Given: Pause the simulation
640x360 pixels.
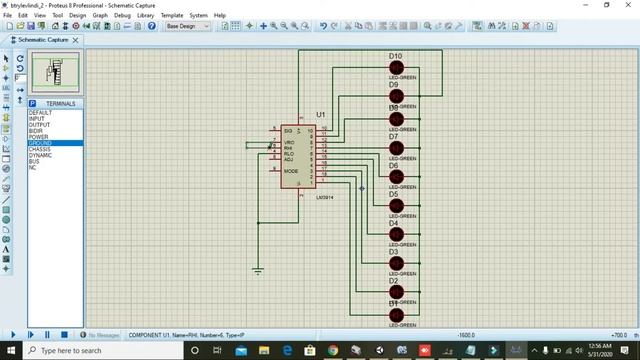Looking at the screenshot, I should (x=47, y=335).
